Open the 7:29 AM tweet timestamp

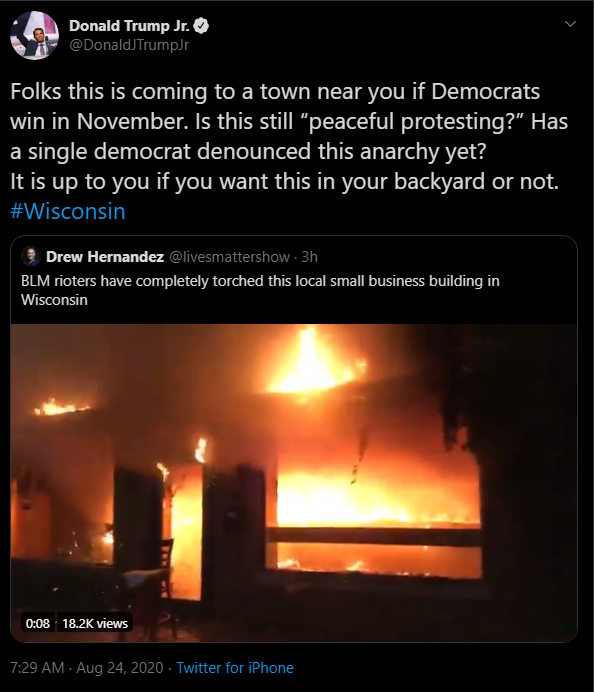(x=37, y=668)
